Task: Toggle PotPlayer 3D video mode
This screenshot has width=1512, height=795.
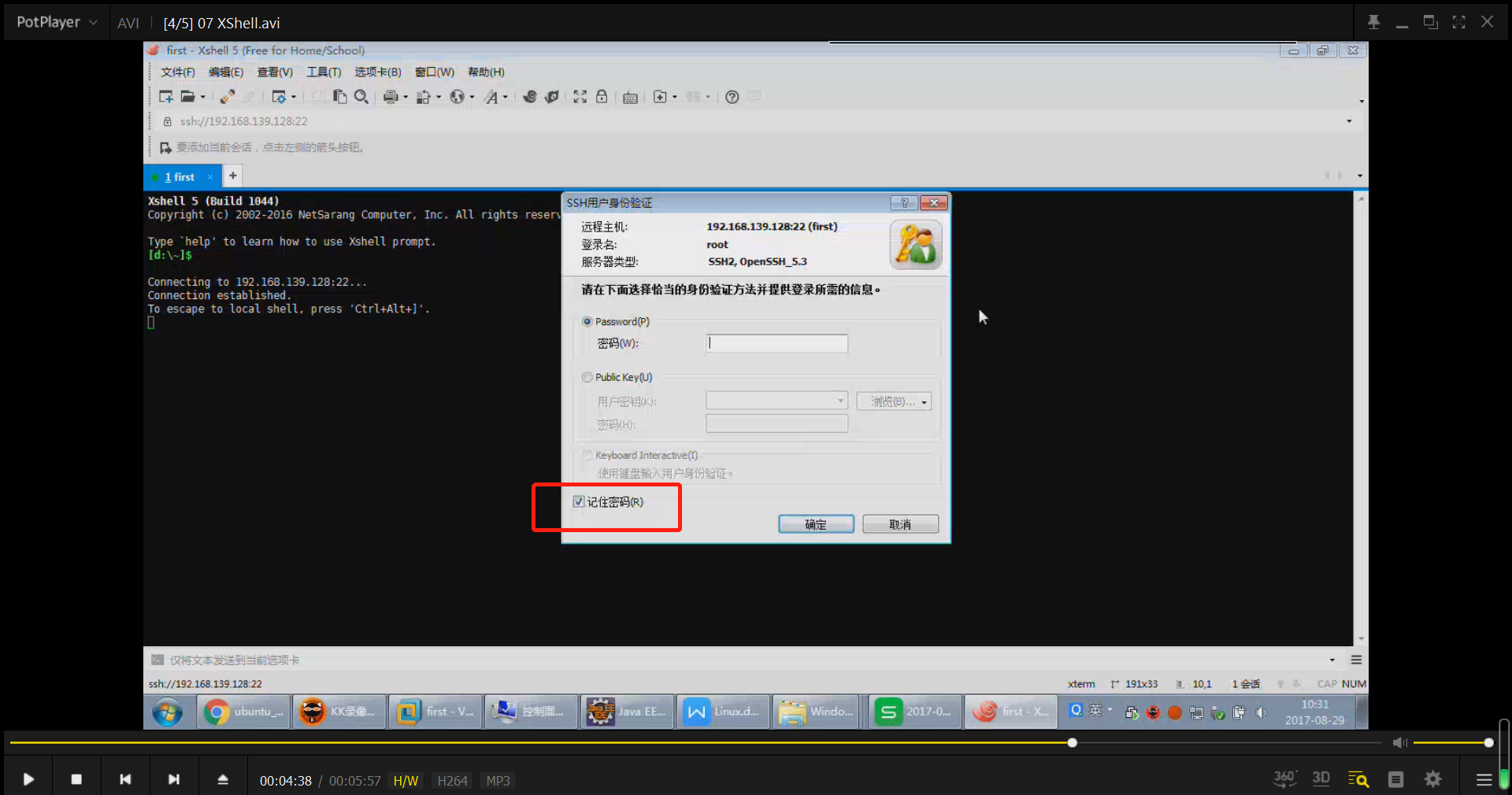Action: 1321,778
